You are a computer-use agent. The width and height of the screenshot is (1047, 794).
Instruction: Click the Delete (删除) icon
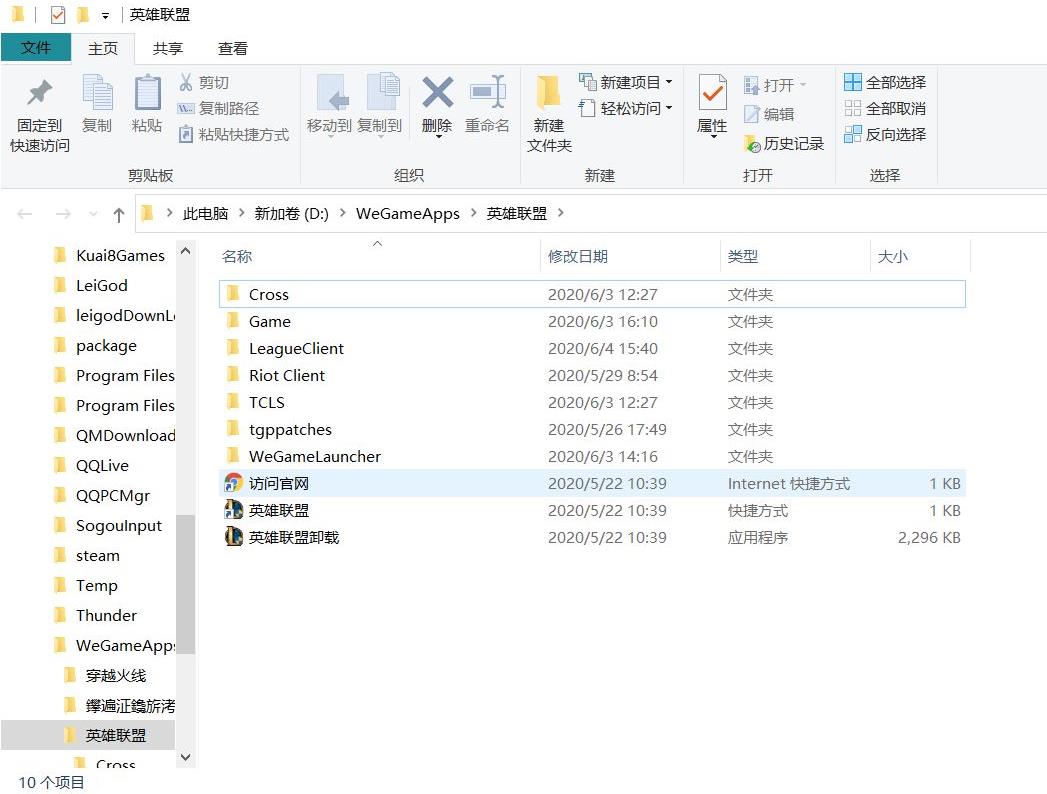point(437,105)
